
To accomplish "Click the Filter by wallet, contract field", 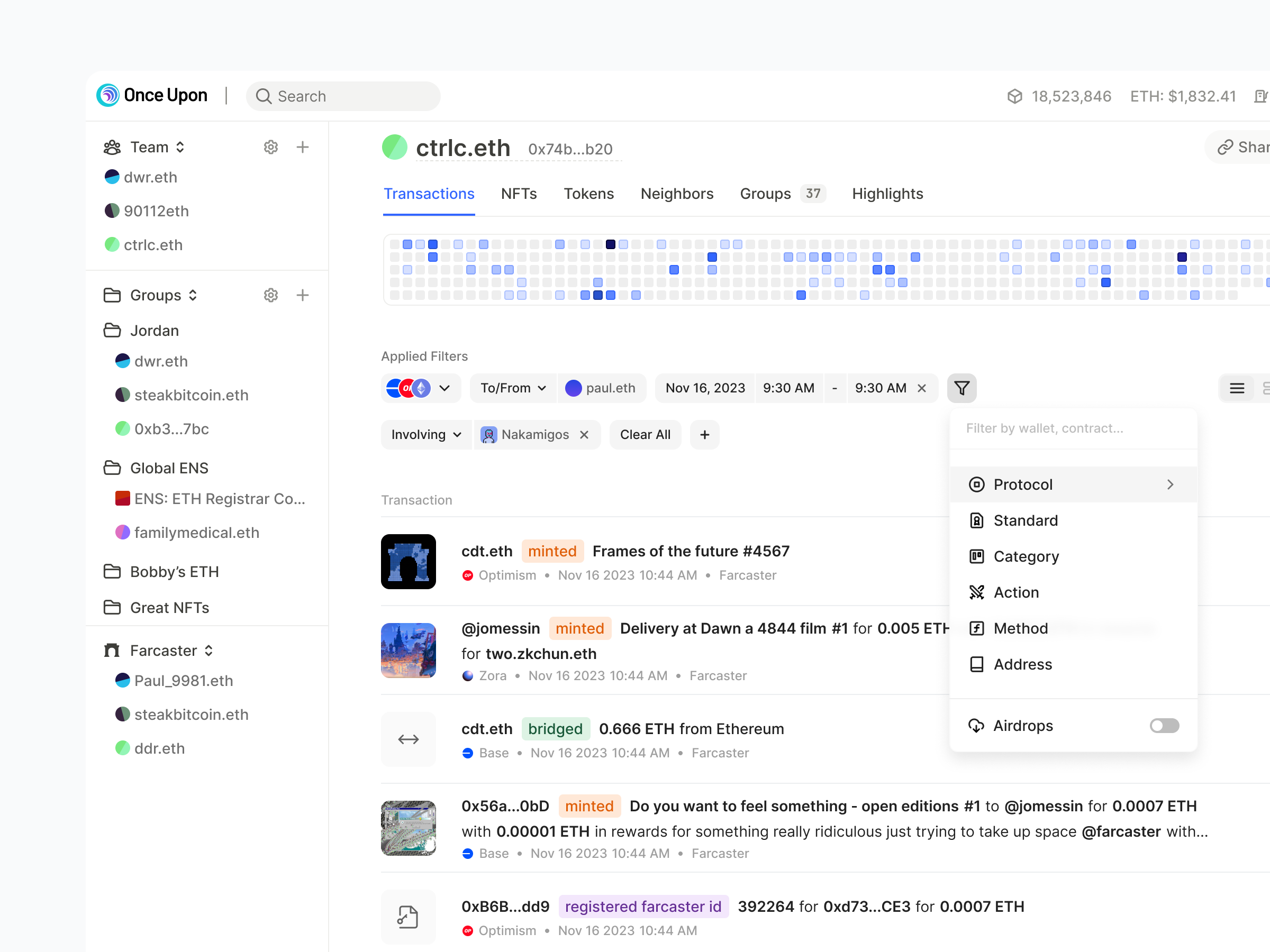I will pos(1073,428).
